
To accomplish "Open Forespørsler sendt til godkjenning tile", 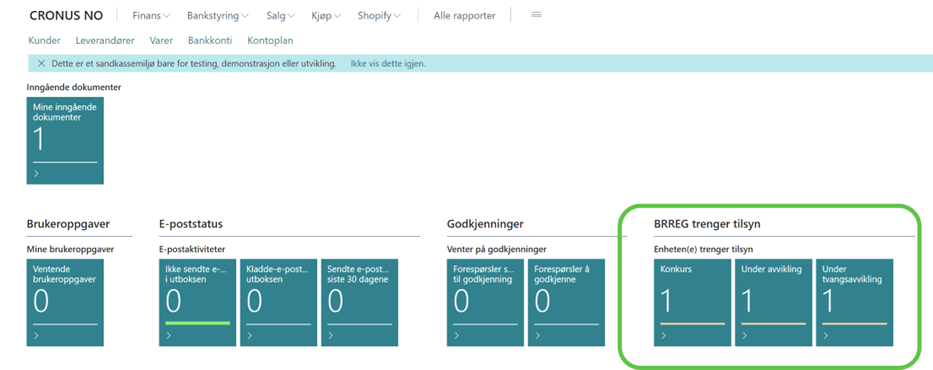I will (x=485, y=302).
